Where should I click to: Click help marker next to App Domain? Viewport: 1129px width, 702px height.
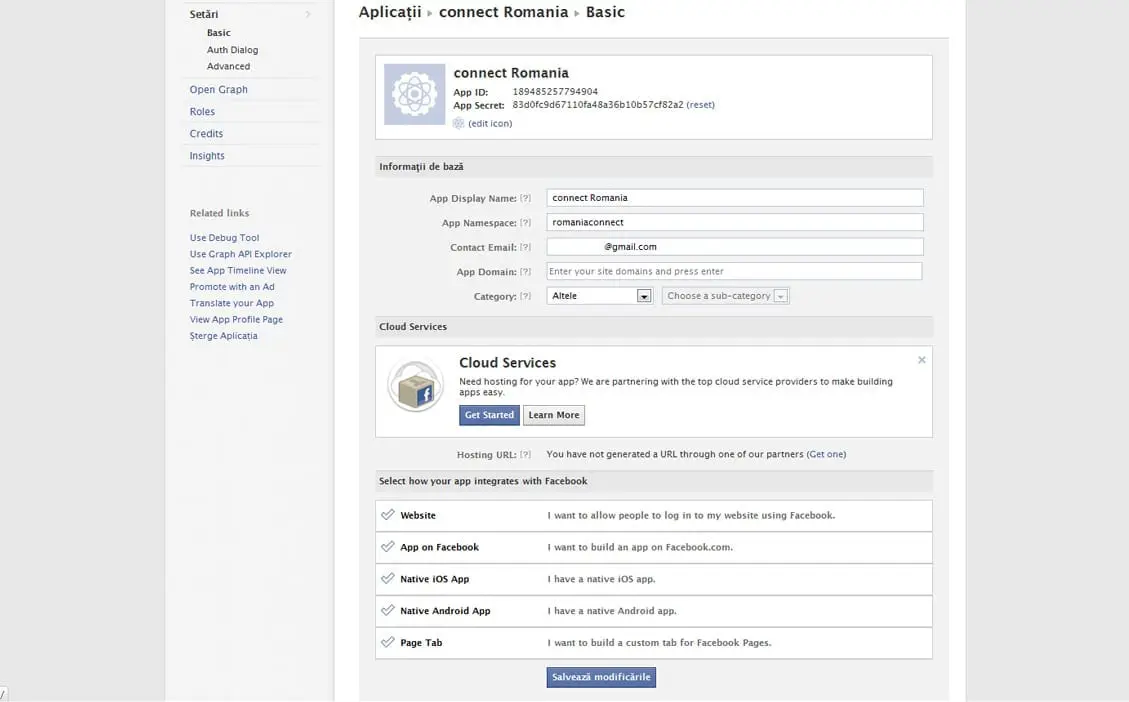(x=526, y=271)
